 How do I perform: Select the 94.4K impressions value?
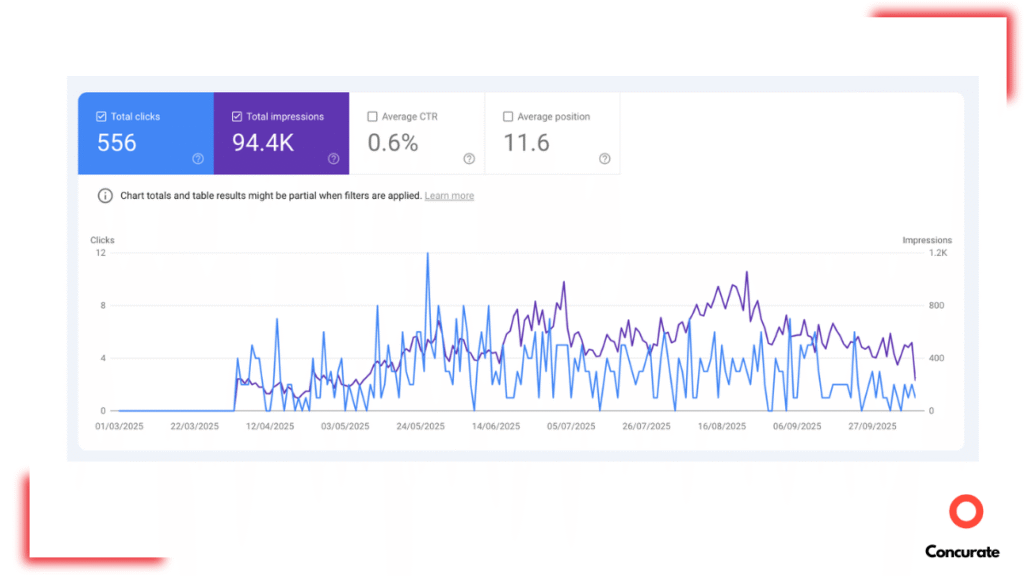[263, 143]
